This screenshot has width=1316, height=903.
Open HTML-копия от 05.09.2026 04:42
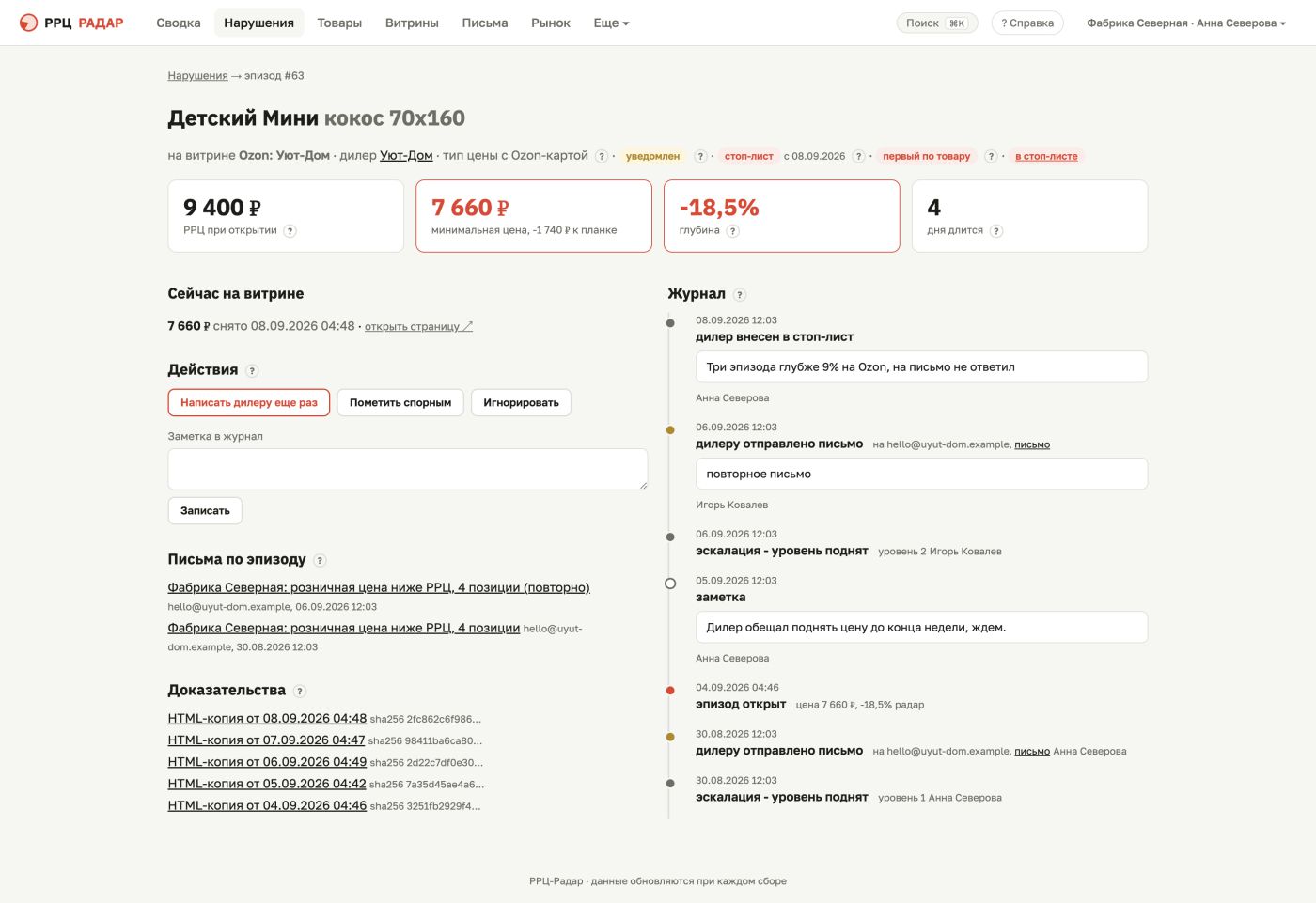point(267,783)
